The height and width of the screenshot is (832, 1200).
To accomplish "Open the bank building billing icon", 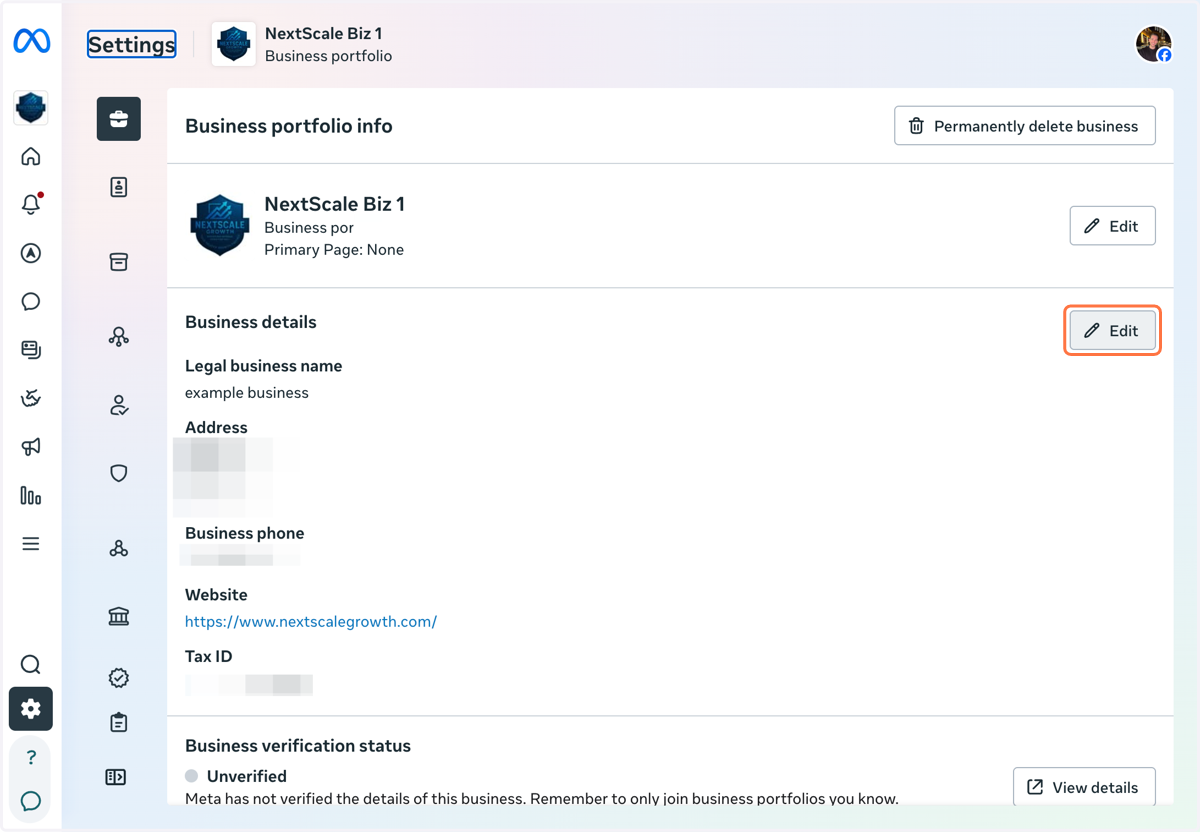I will click(x=119, y=616).
